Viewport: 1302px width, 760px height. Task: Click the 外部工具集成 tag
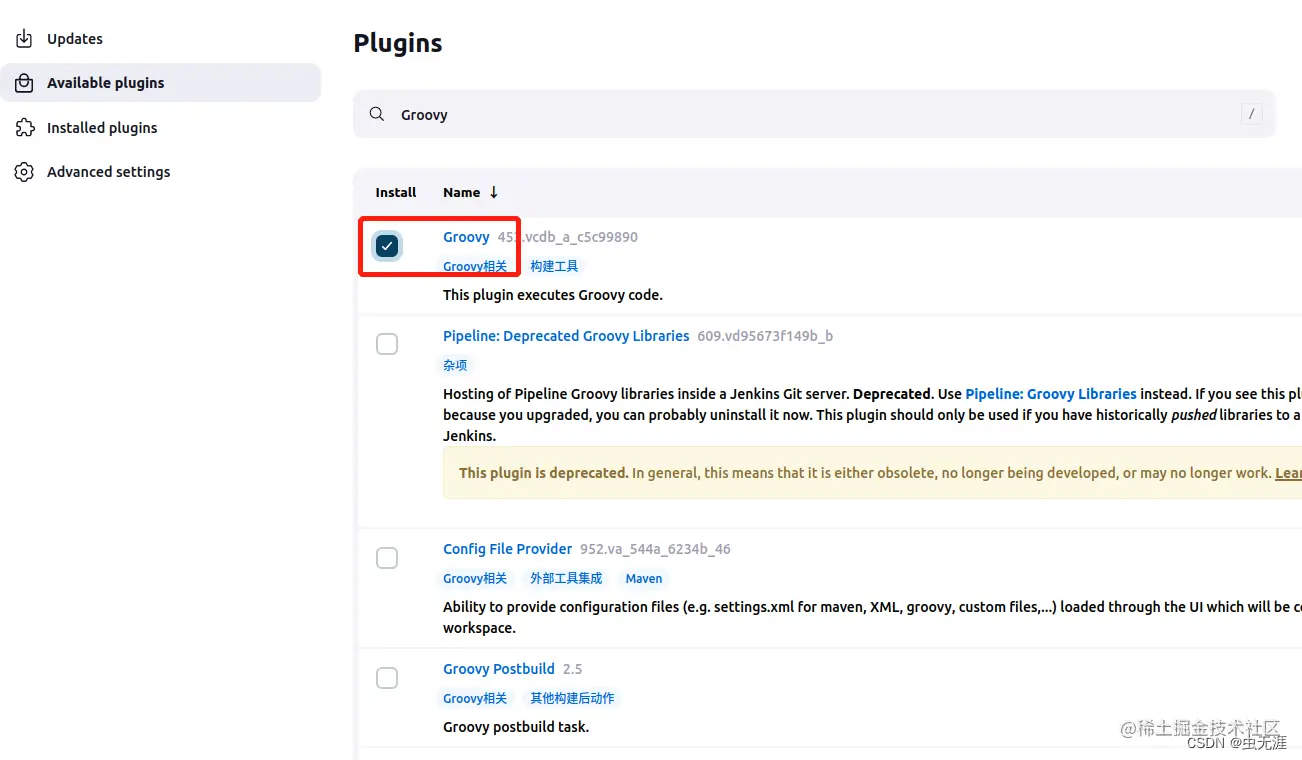point(566,578)
